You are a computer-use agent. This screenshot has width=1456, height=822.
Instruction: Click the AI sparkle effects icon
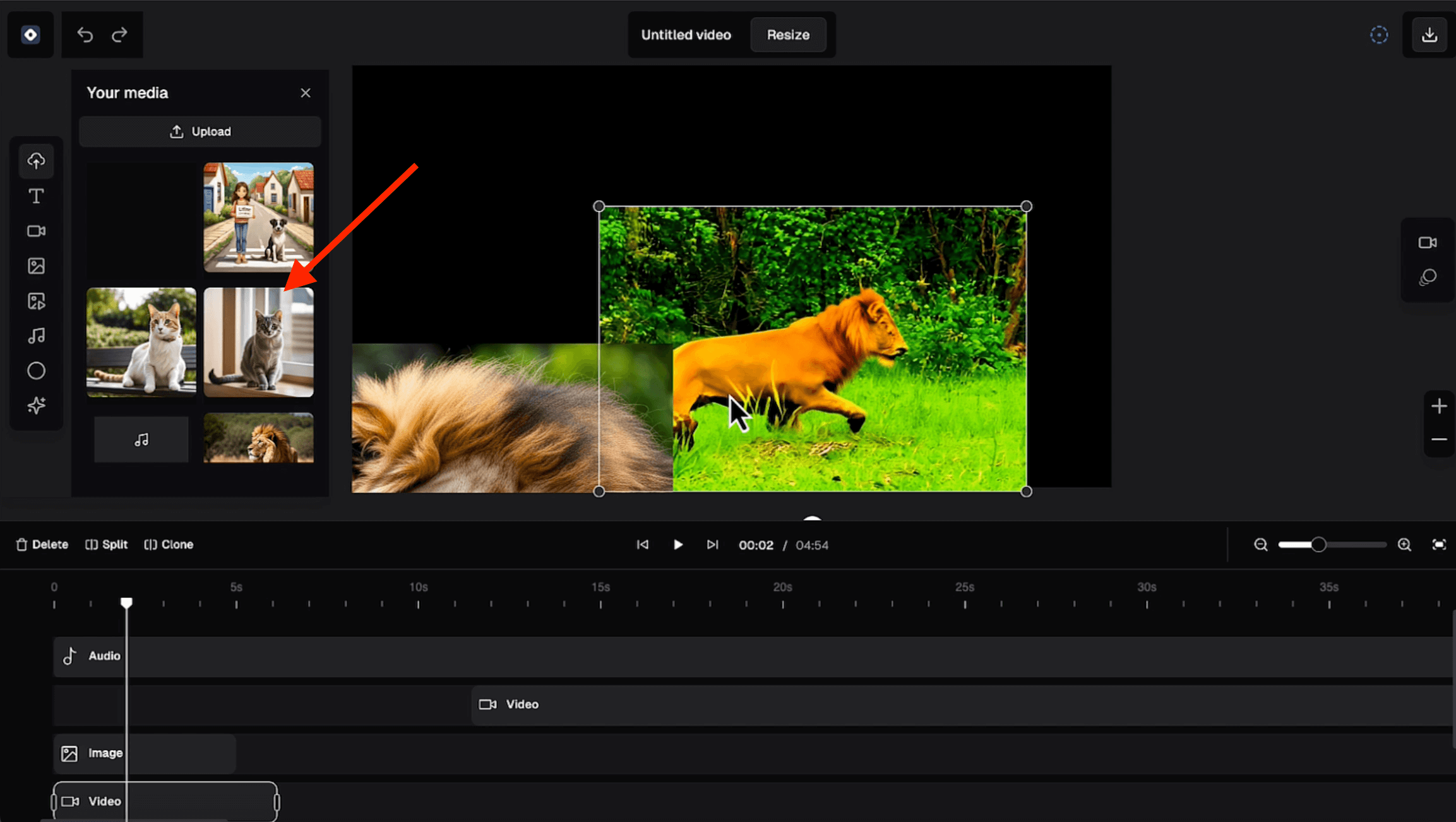tap(36, 405)
